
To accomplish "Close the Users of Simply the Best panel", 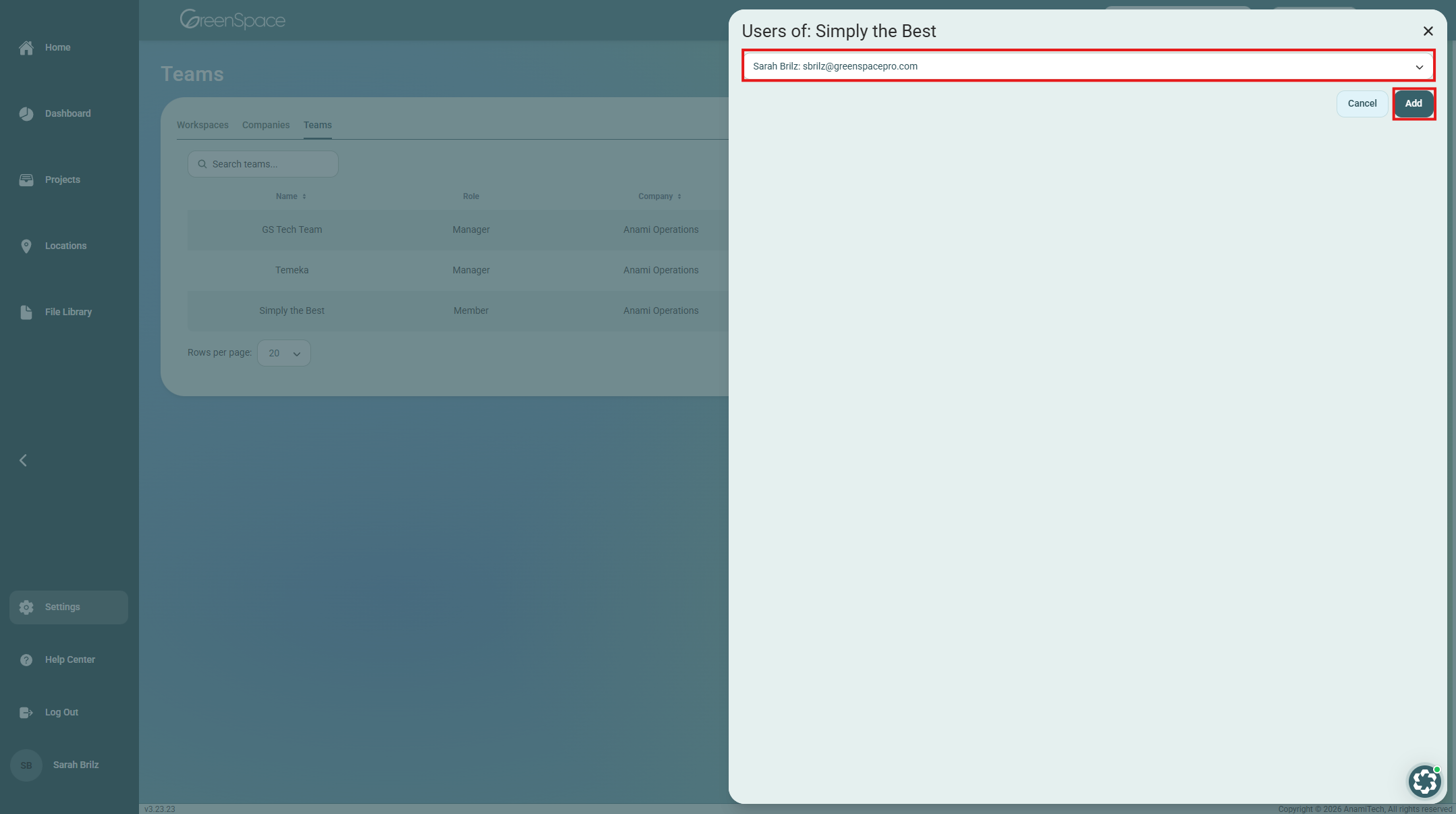I will [1428, 31].
